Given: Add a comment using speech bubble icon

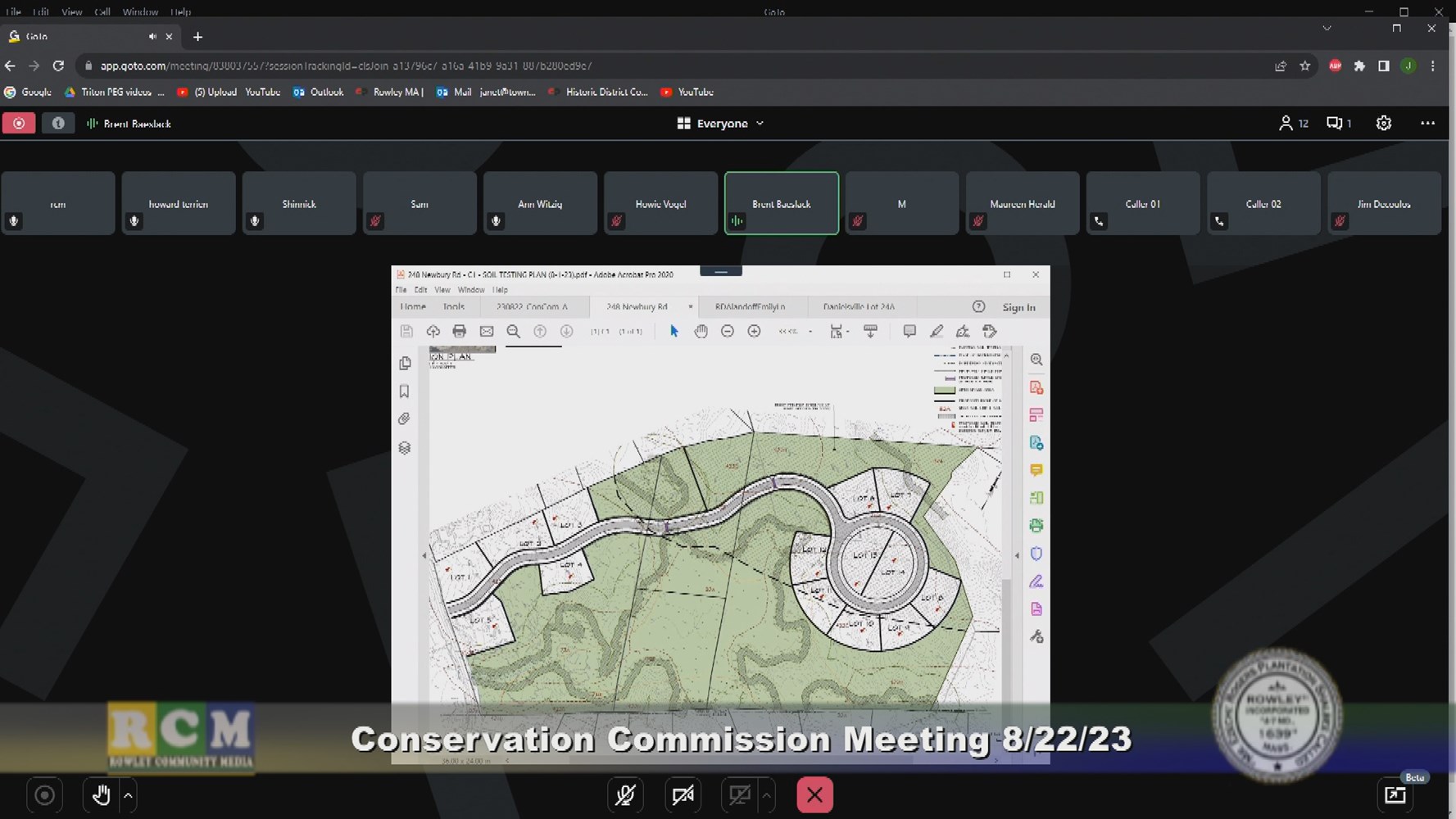Looking at the screenshot, I should coord(909,331).
